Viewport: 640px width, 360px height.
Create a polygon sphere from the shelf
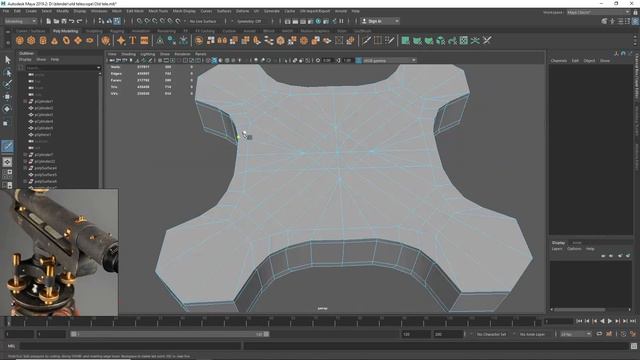[x=20, y=40]
